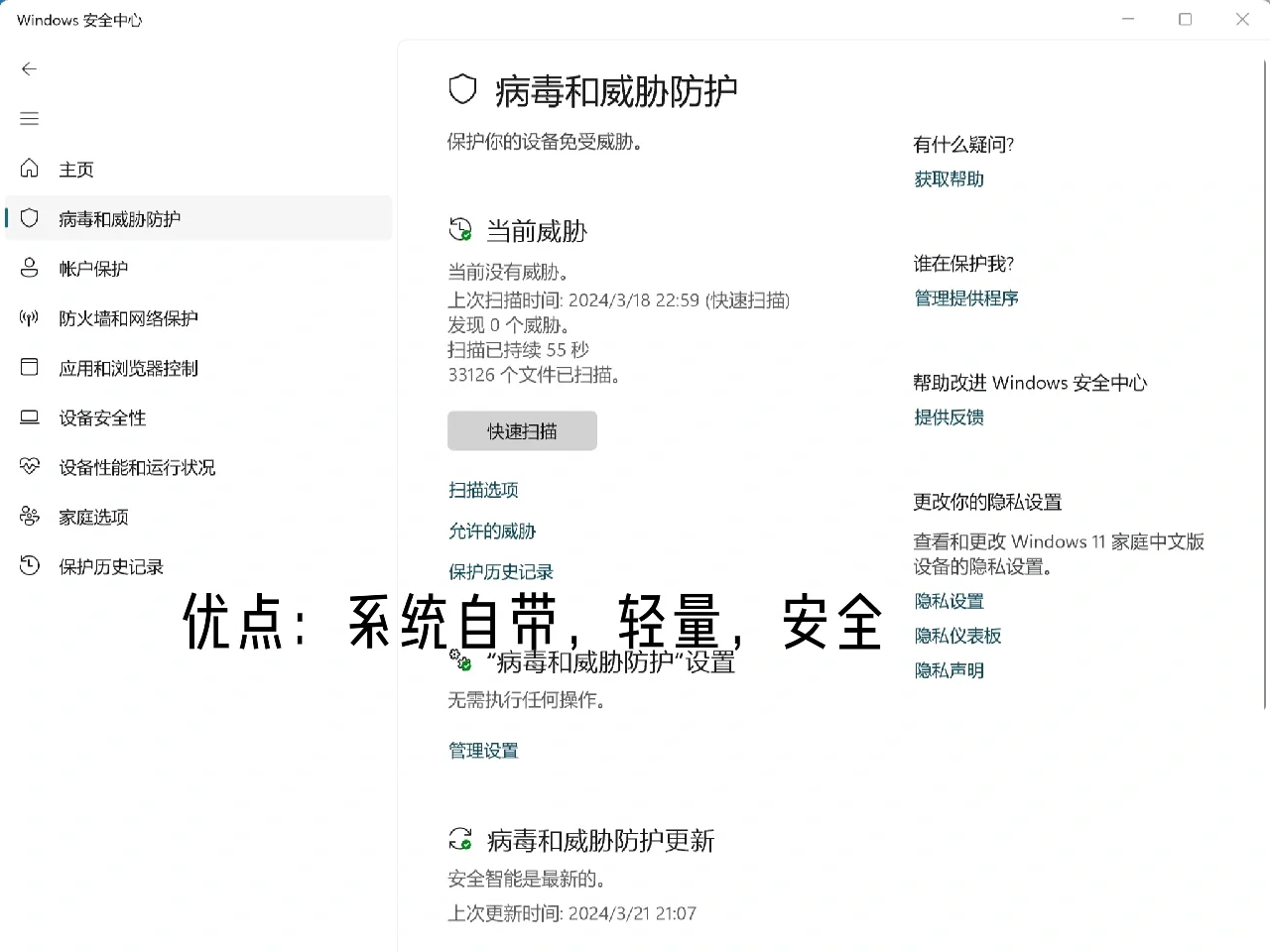This screenshot has width=1270, height=952.
Task: Select the 帐户保护 account icon
Action: click(x=29, y=268)
